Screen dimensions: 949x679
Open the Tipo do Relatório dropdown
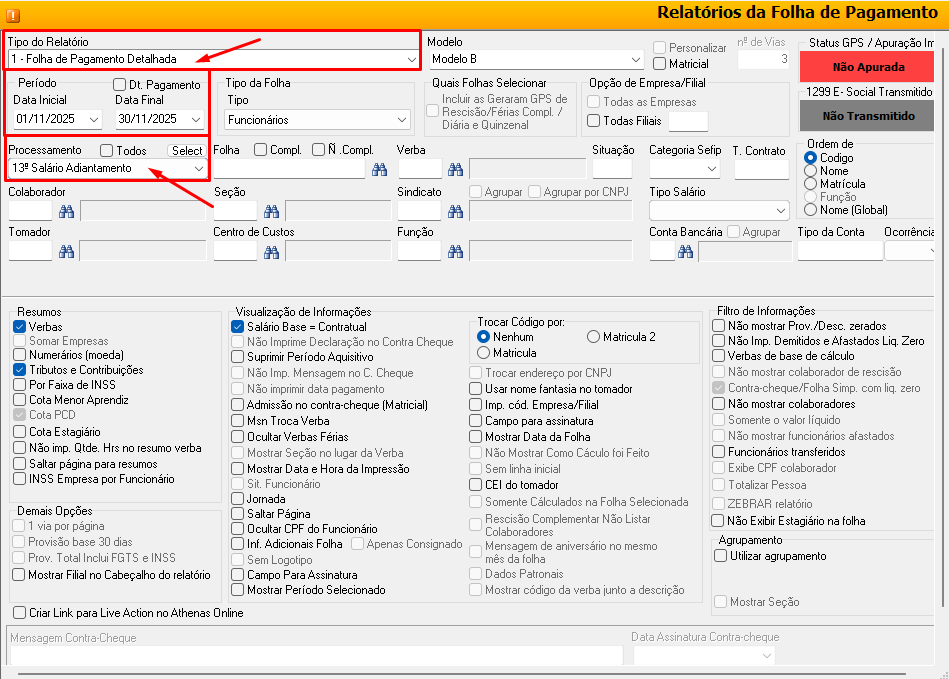coord(412,60)
